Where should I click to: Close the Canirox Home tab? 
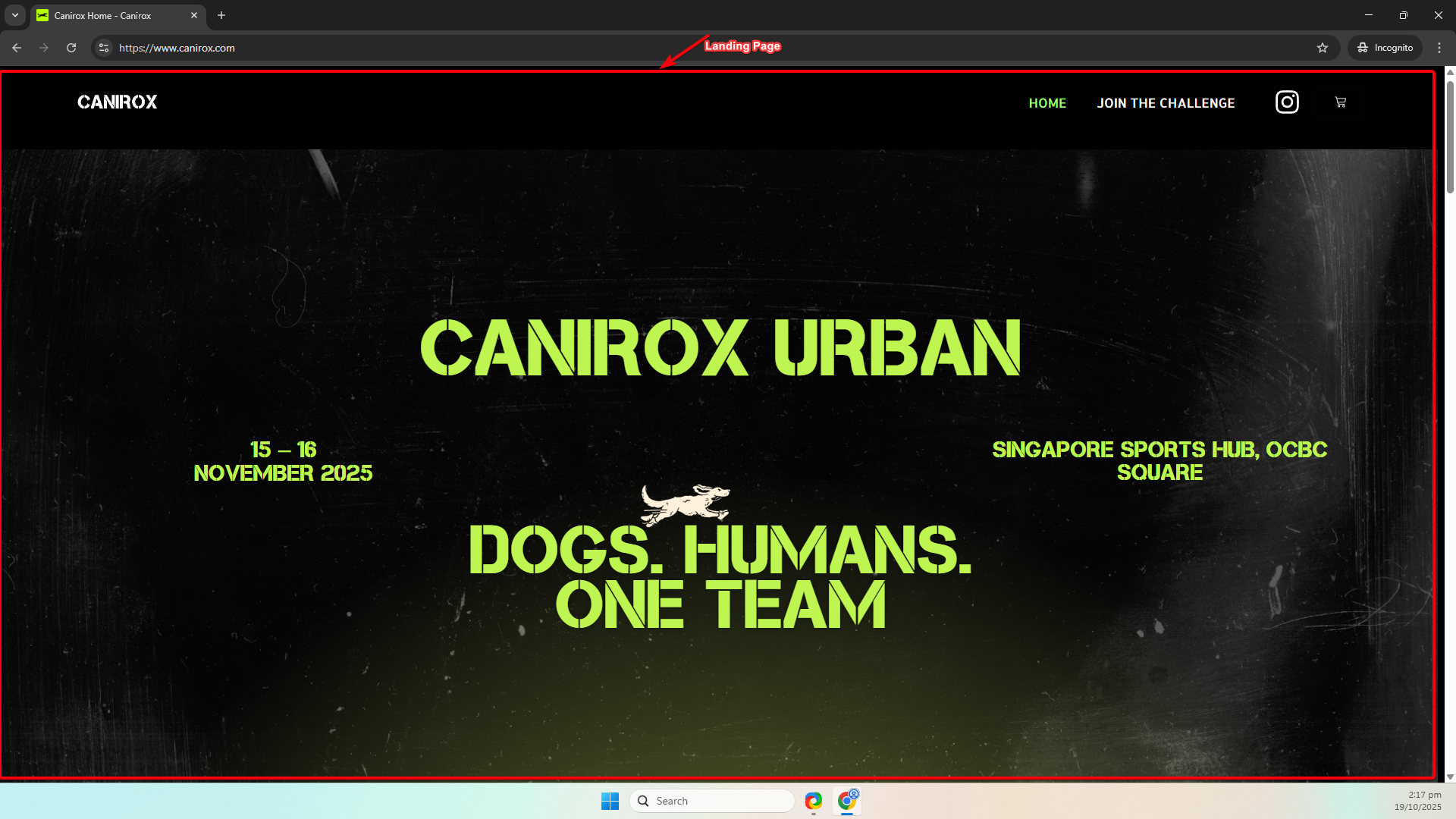tap(194, 15)
